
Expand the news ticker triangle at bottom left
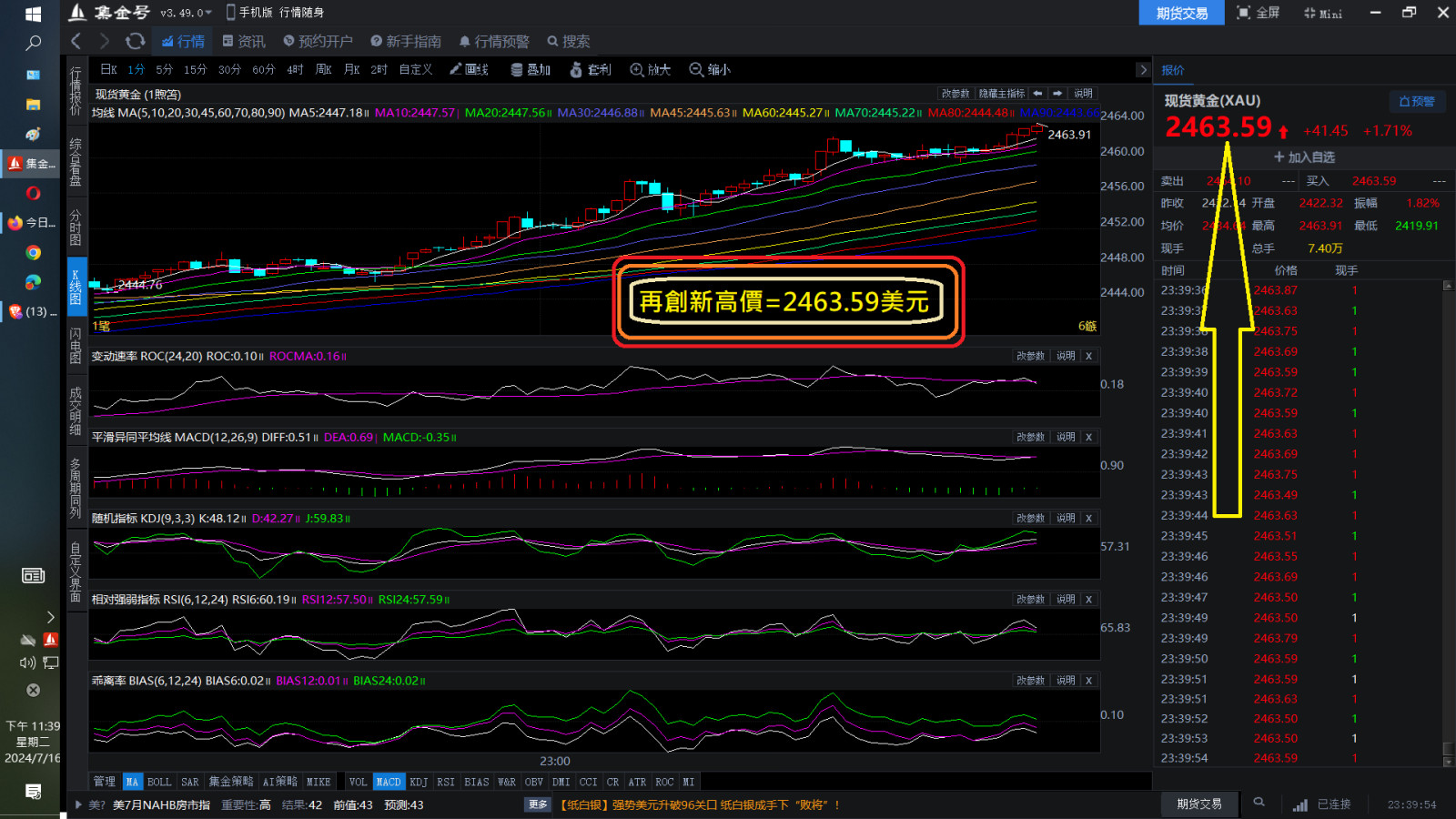tap(79, 804)
